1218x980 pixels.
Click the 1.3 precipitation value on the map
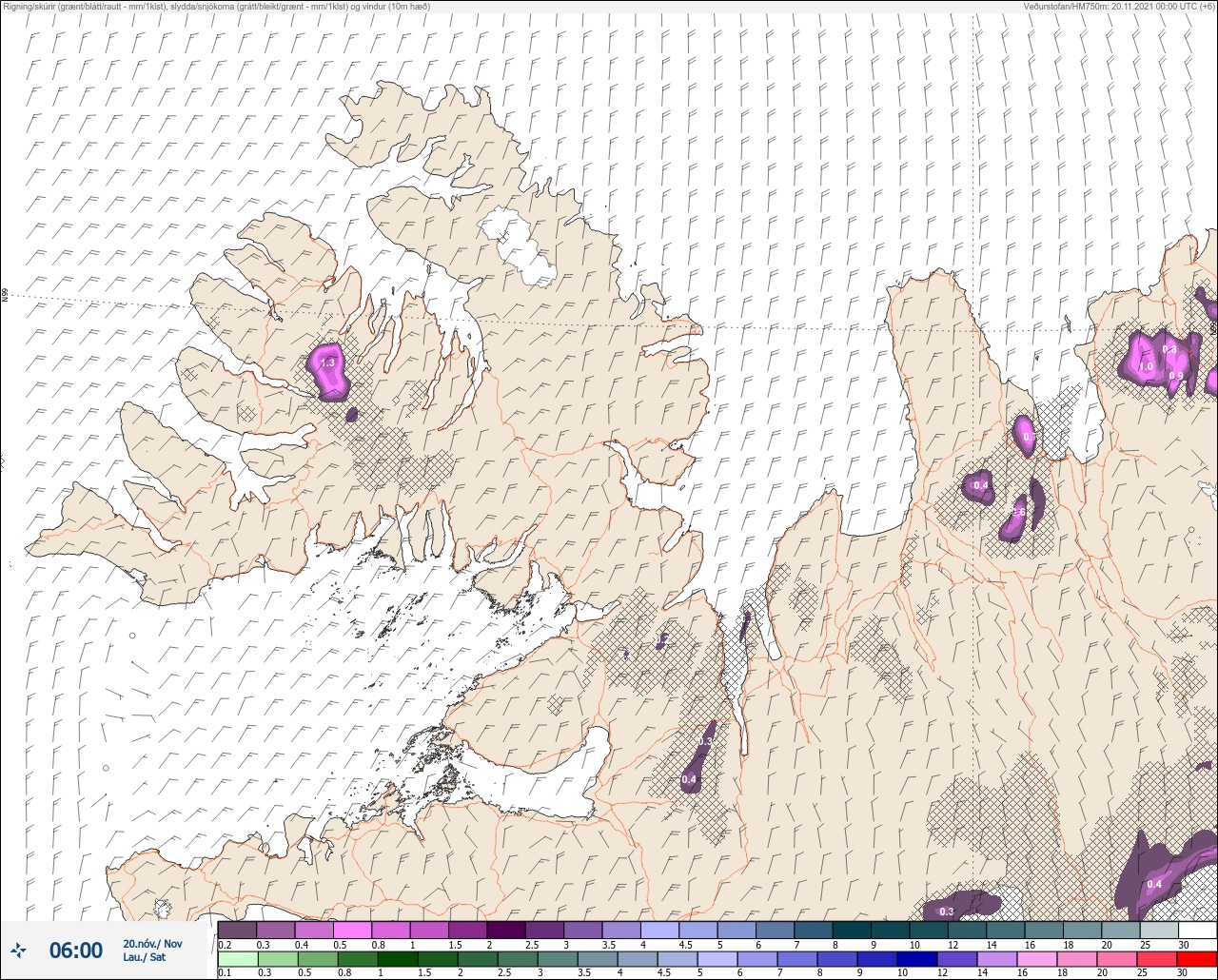327,363
